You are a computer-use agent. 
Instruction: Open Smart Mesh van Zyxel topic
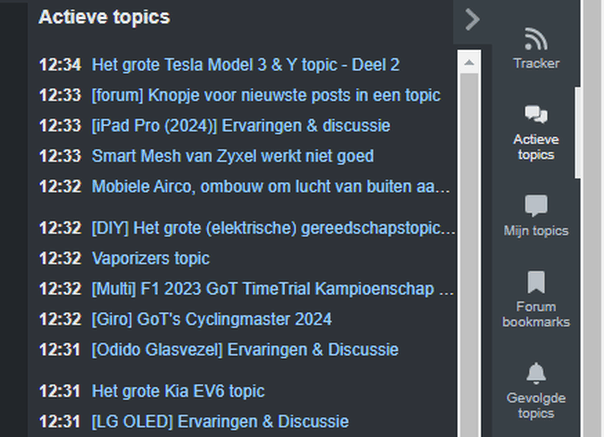(233, 156)
